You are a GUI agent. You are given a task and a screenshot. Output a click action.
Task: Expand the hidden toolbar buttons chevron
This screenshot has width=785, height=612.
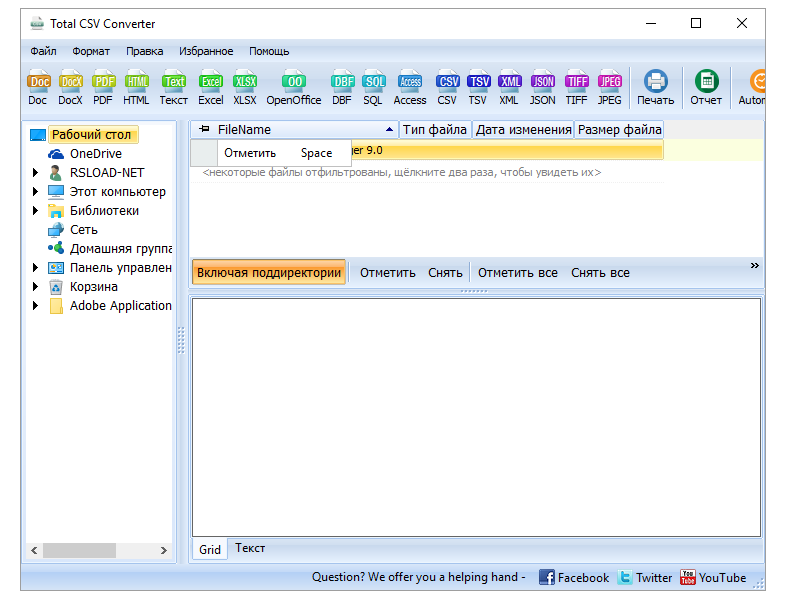click(754, 265)
